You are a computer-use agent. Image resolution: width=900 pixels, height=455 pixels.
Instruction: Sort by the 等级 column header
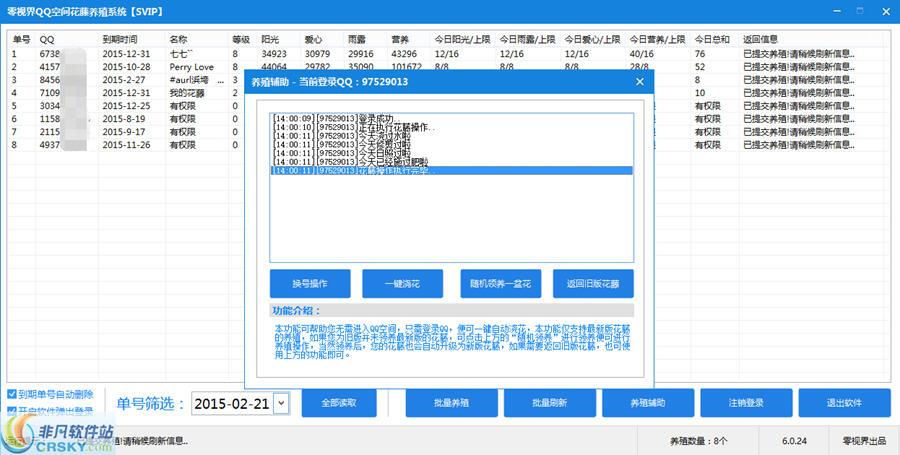coord(243,40)
